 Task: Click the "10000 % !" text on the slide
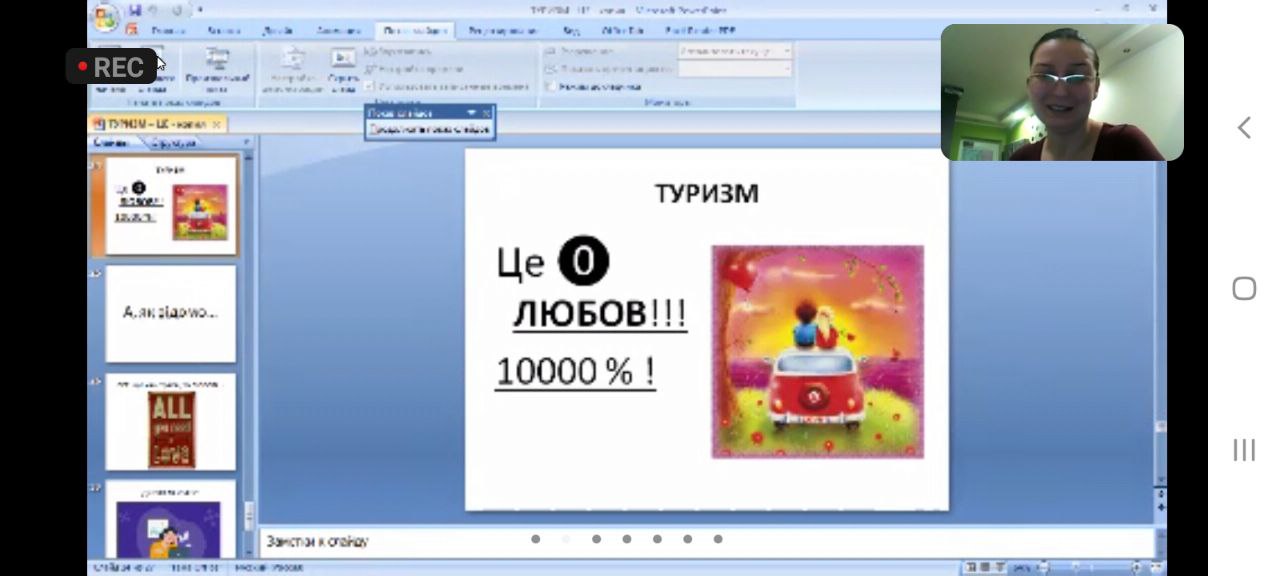point(575,371)
